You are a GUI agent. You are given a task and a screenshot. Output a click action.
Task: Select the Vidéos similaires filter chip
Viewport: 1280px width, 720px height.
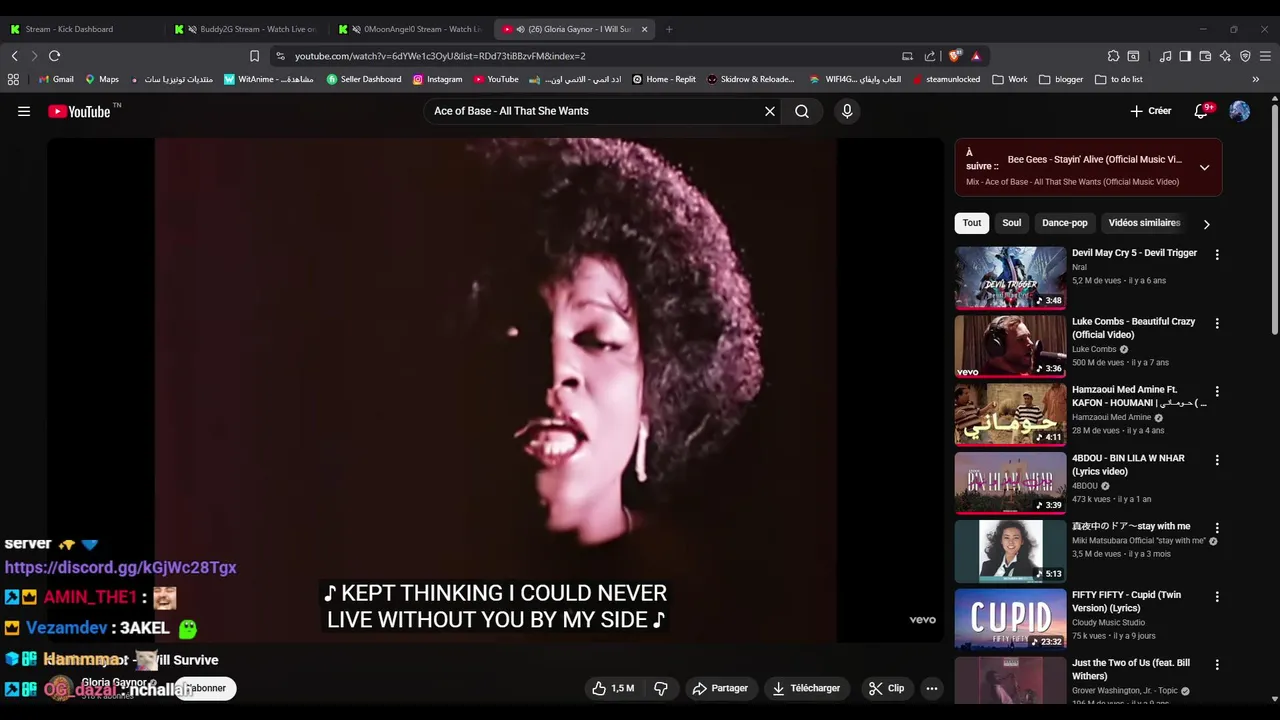1144,223
